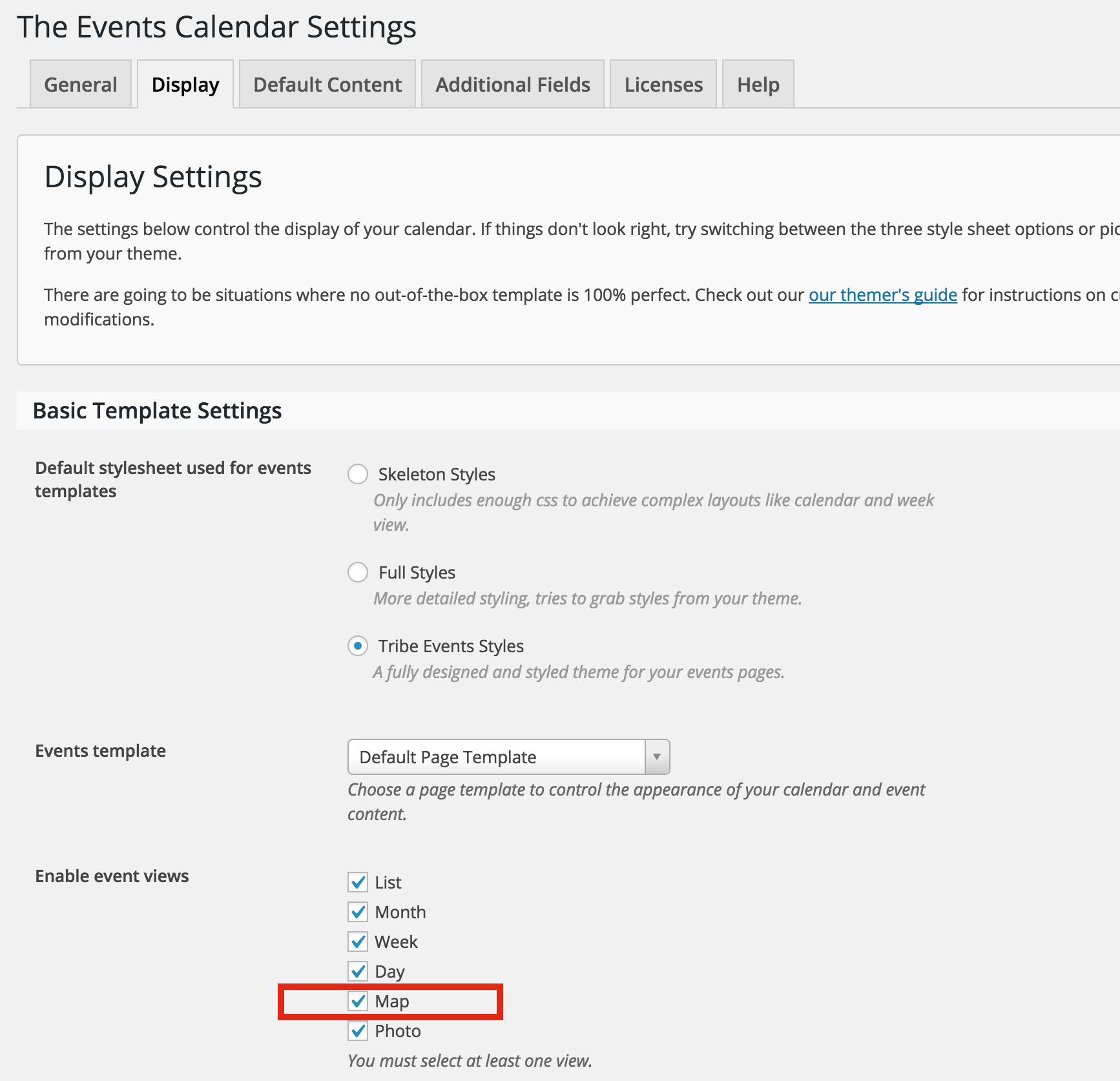1120x1081 pixels.
Task: Toggle the Day view checkbox
Action: click(358, 971)
